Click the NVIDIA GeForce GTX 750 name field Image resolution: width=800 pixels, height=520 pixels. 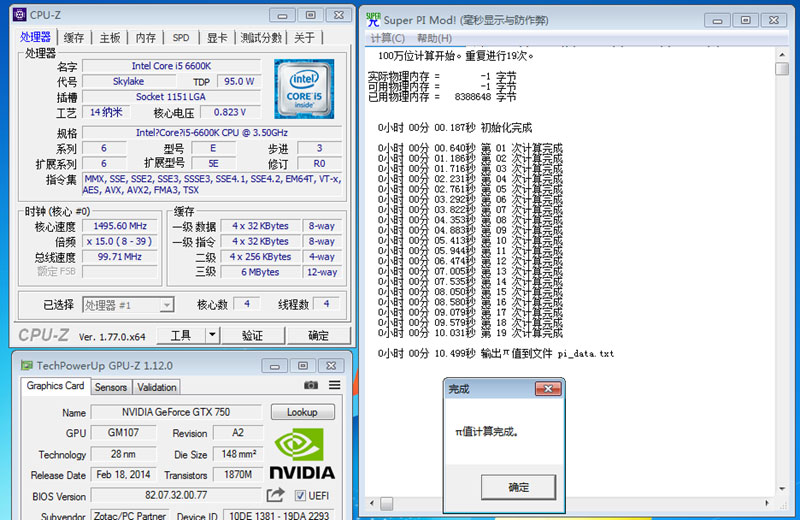click(176, 412)
